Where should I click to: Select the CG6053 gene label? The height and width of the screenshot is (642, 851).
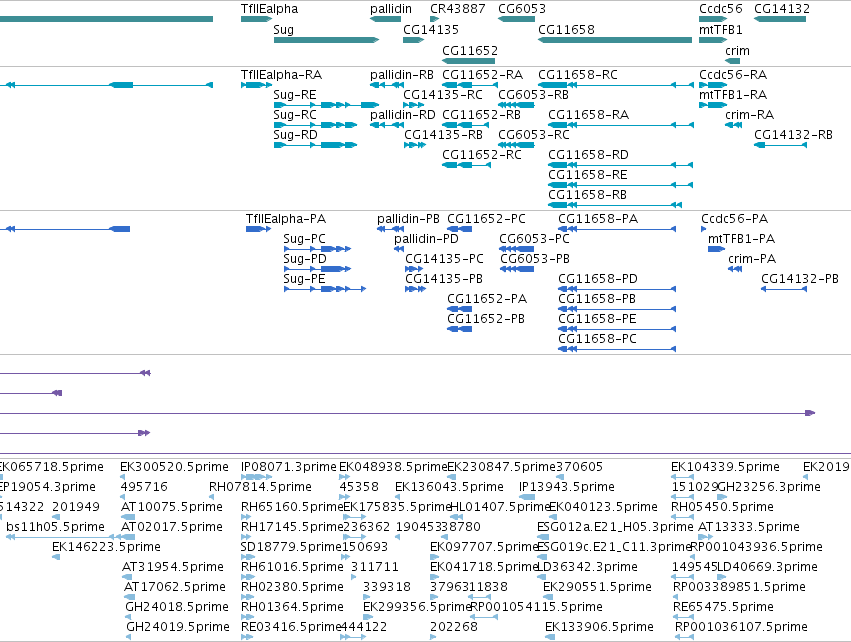522,9
